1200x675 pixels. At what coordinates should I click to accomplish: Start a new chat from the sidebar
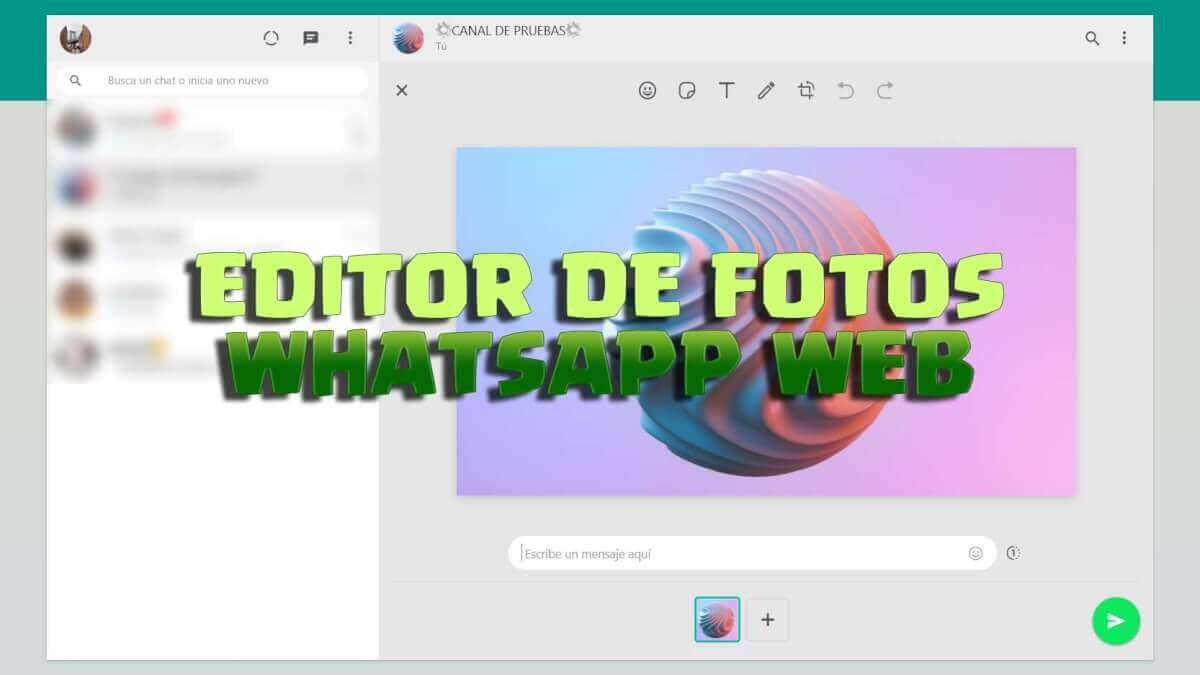click(311, 37)
